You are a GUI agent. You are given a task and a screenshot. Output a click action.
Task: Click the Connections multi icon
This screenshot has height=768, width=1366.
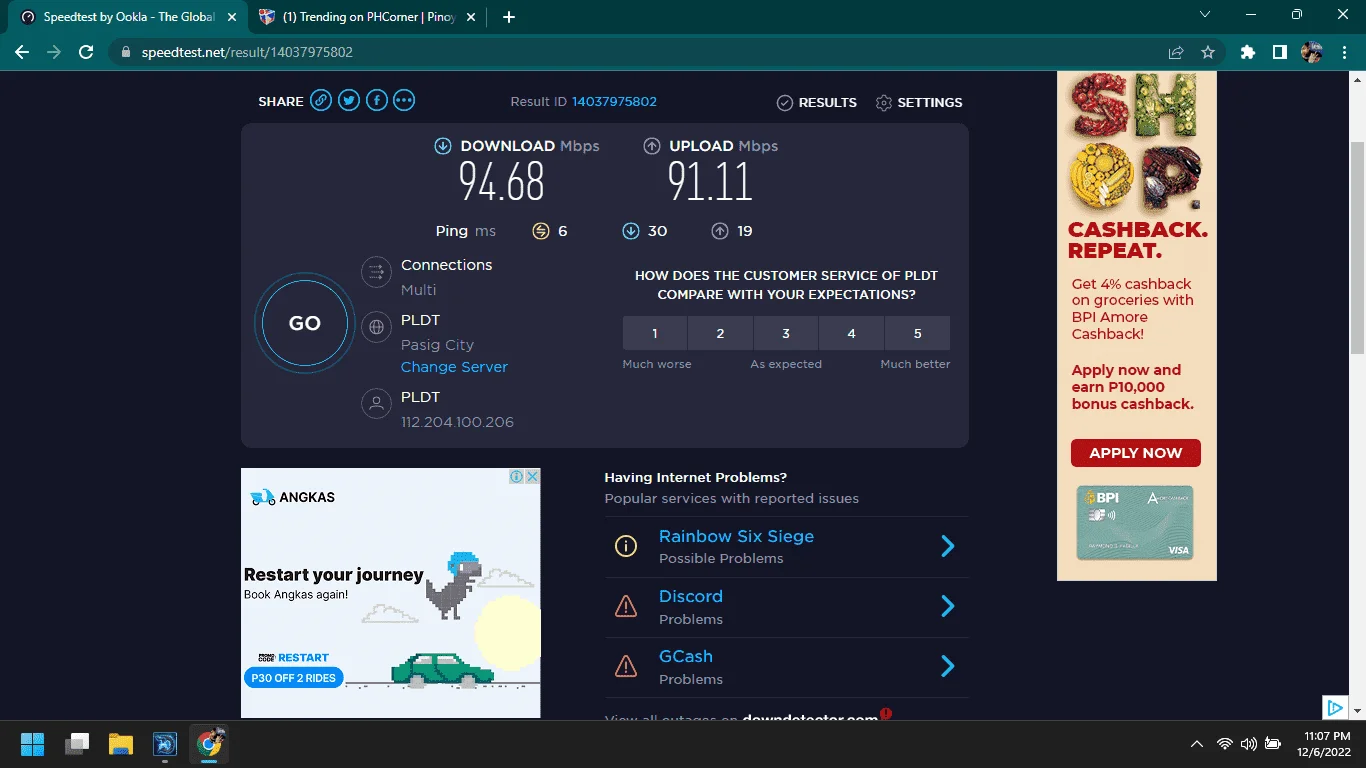(376, 272)
